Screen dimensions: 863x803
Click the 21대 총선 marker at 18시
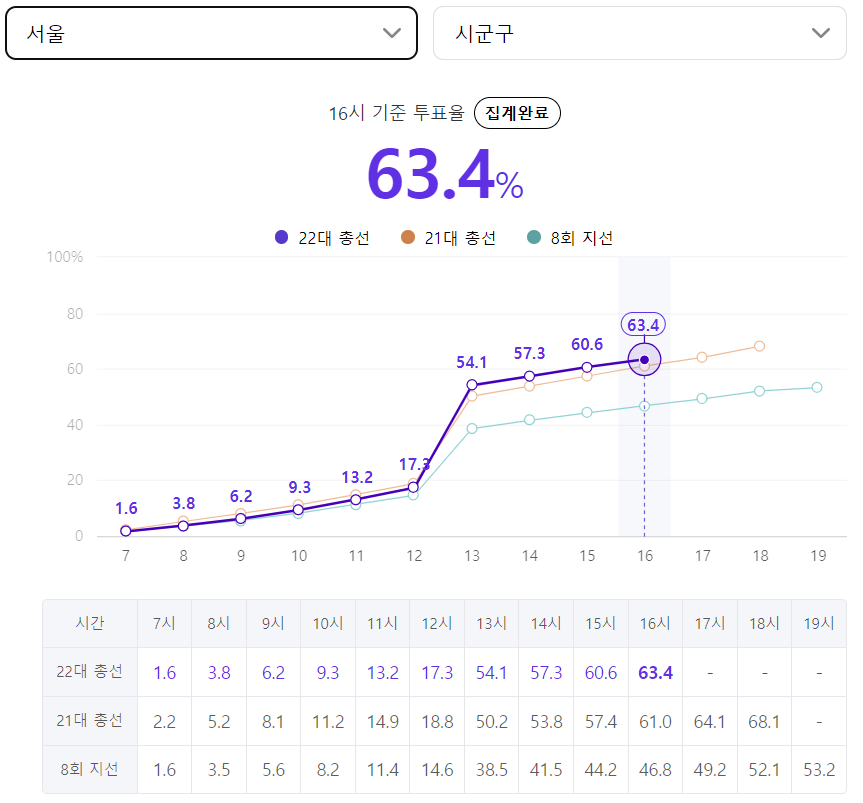[x=759, y=346]
